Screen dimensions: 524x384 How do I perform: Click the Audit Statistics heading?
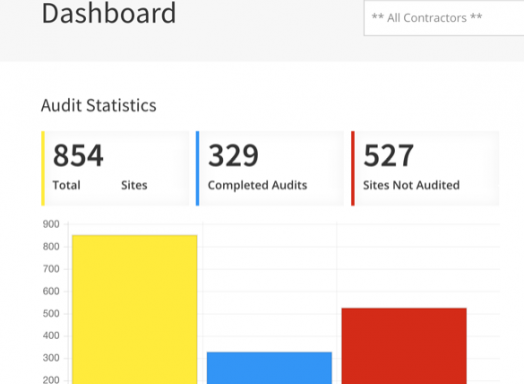99,106
